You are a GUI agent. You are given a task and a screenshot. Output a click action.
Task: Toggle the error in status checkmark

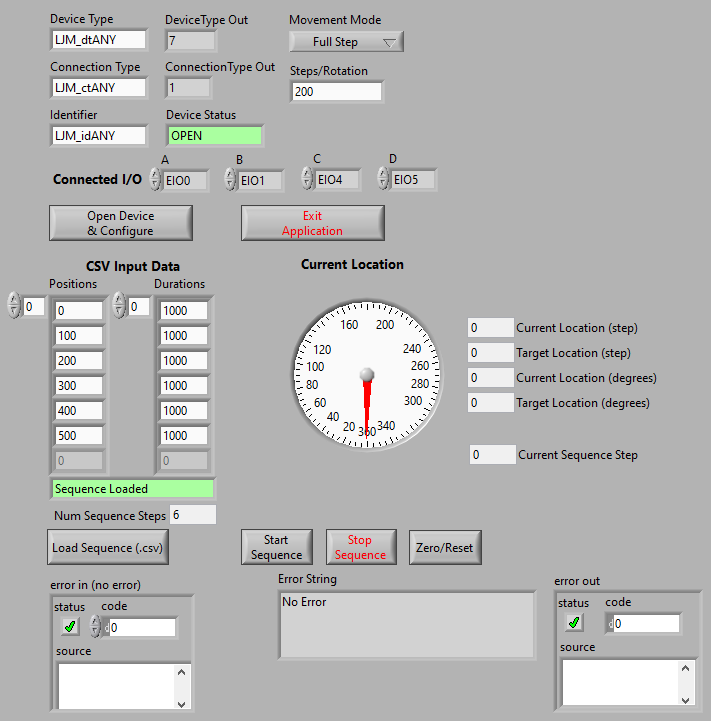click(x=70, y=626)
